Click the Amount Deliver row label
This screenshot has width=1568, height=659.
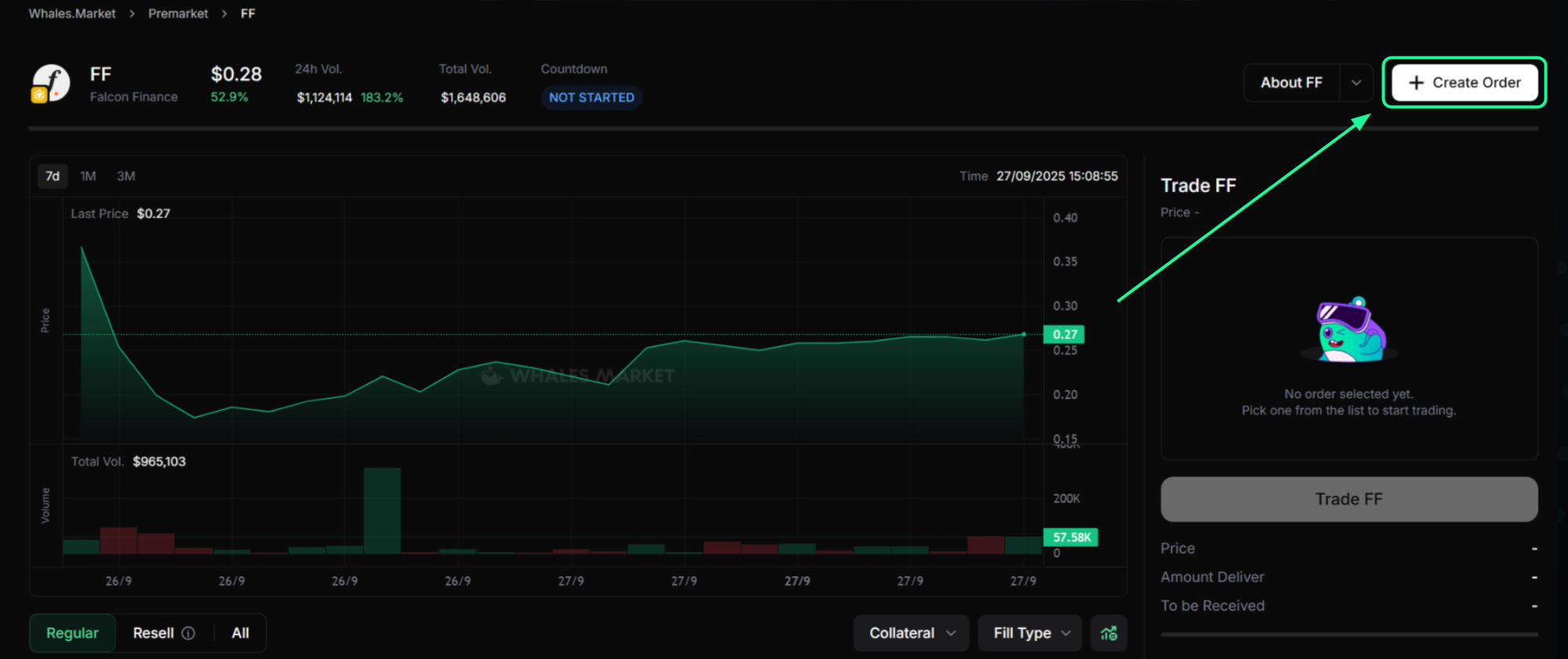click(x=1212, y=578)
